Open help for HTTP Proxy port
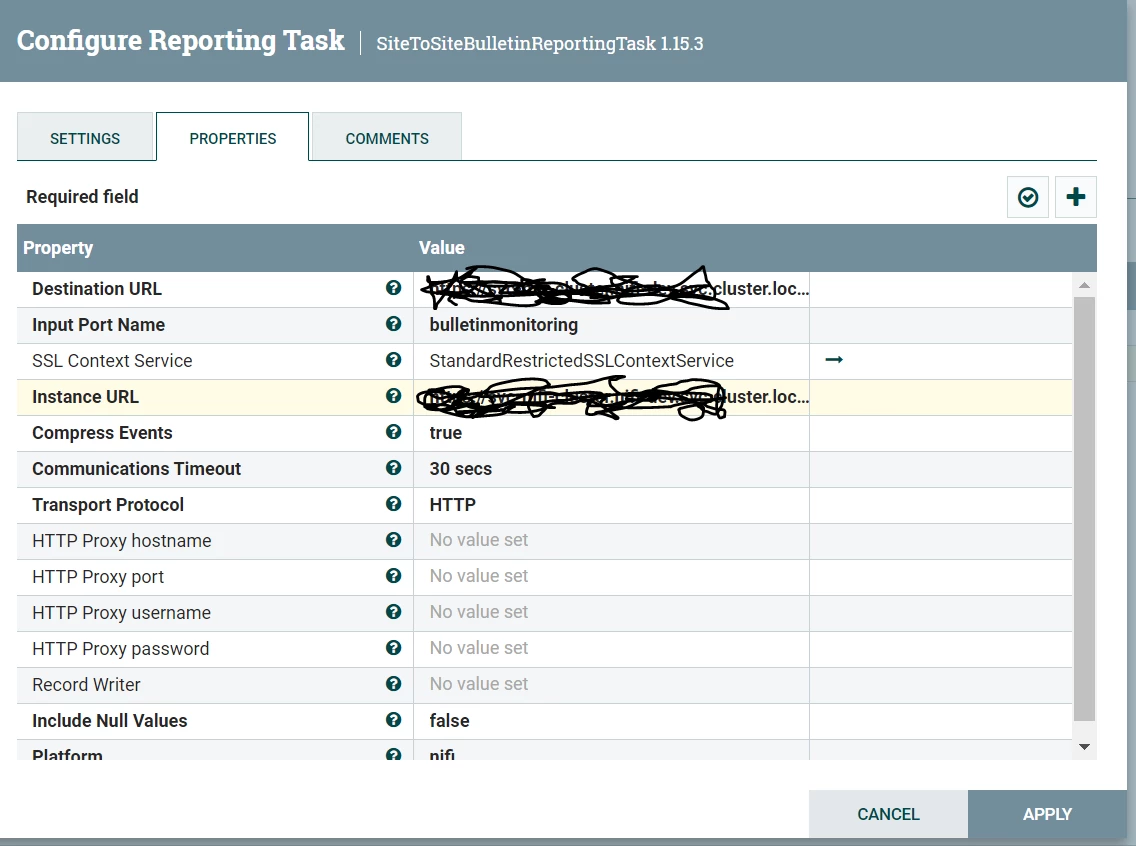This screenshot has width=1136, height=846. click(393, 576)
